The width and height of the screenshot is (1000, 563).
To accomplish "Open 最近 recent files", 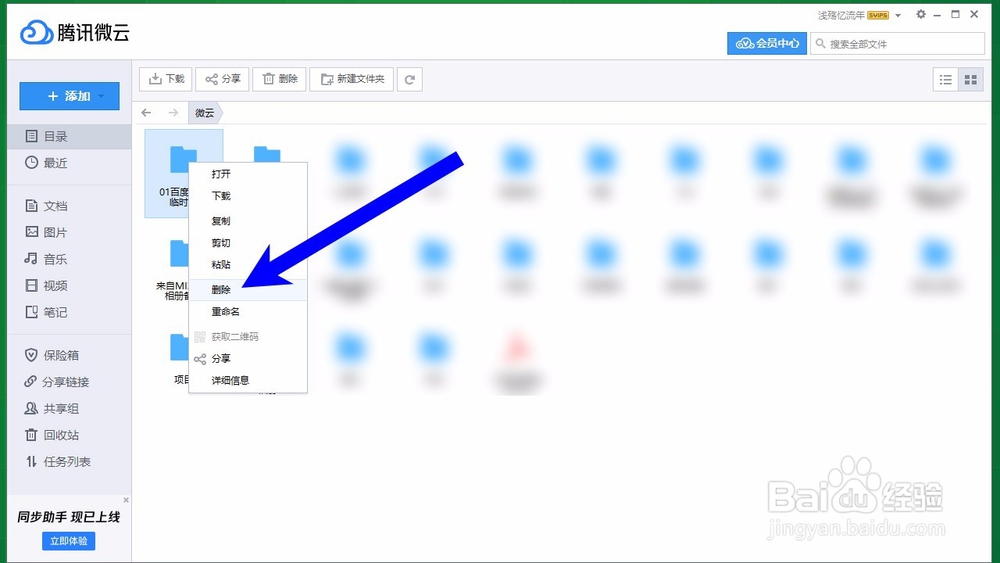I will point(70,163).
